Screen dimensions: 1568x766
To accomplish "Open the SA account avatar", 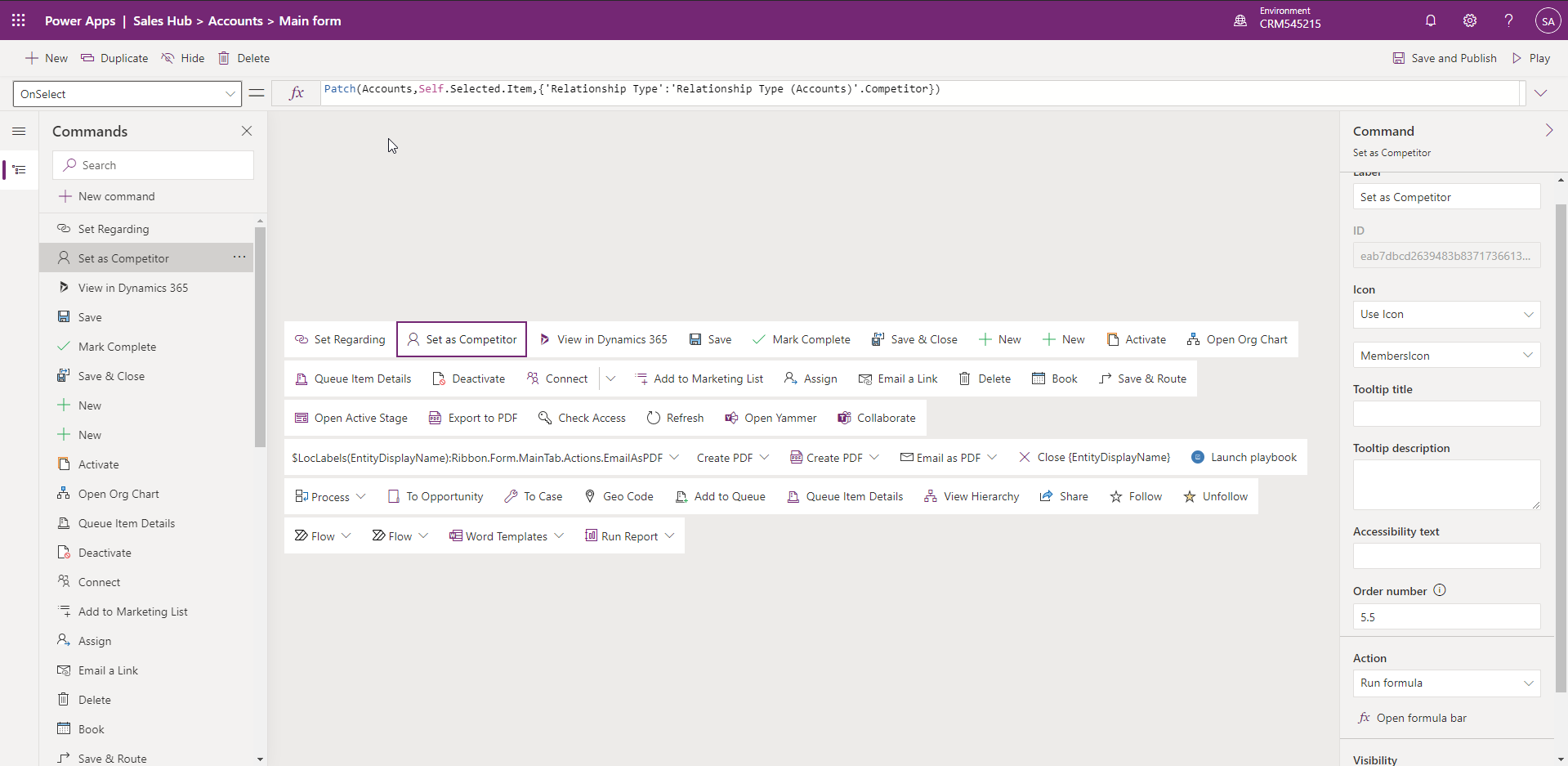I will tap(1548, 21).
